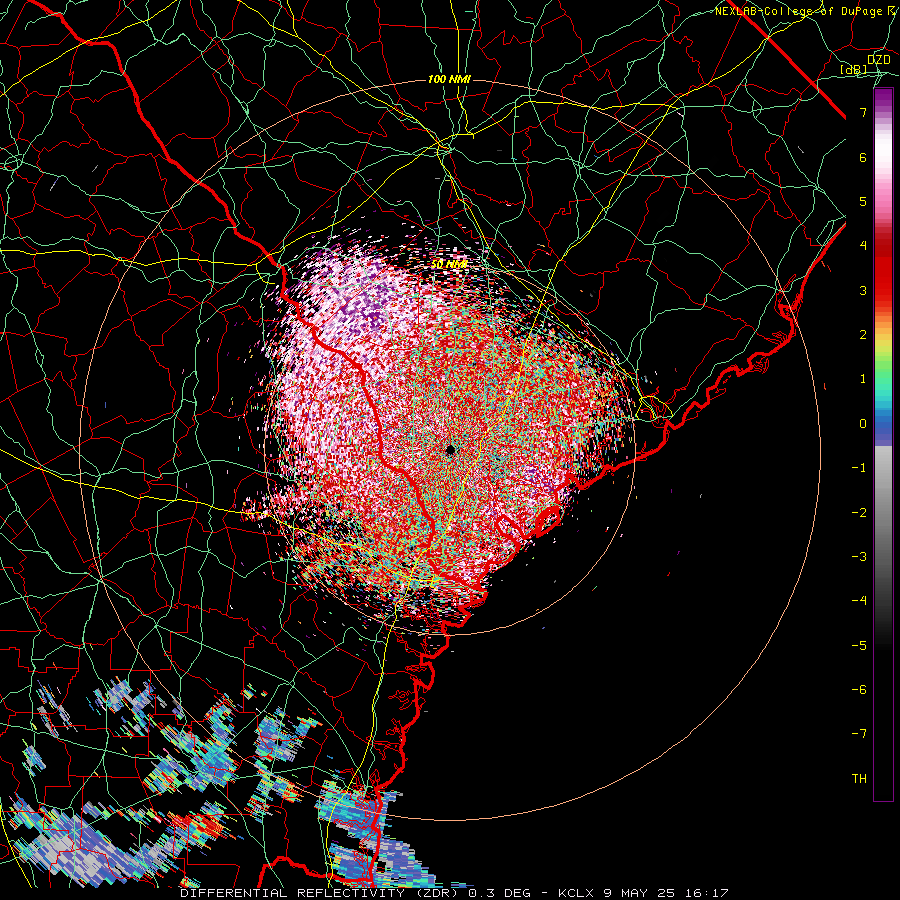Click the 9 MAY 25 date text

coord(639,893)
